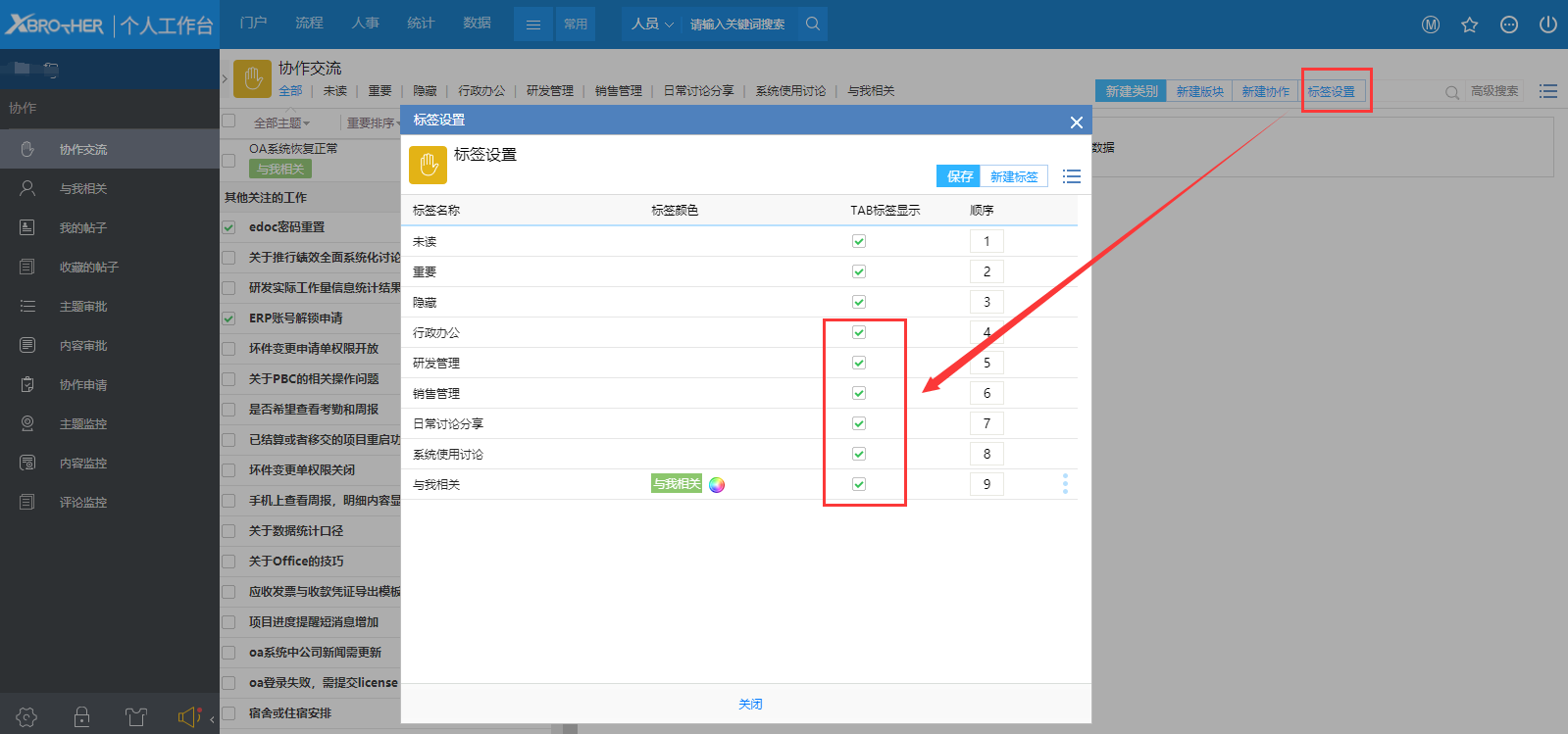The image size is (1568, 734).
Task: Toggle TAB display checkbox for 未读
Action: 859,241
